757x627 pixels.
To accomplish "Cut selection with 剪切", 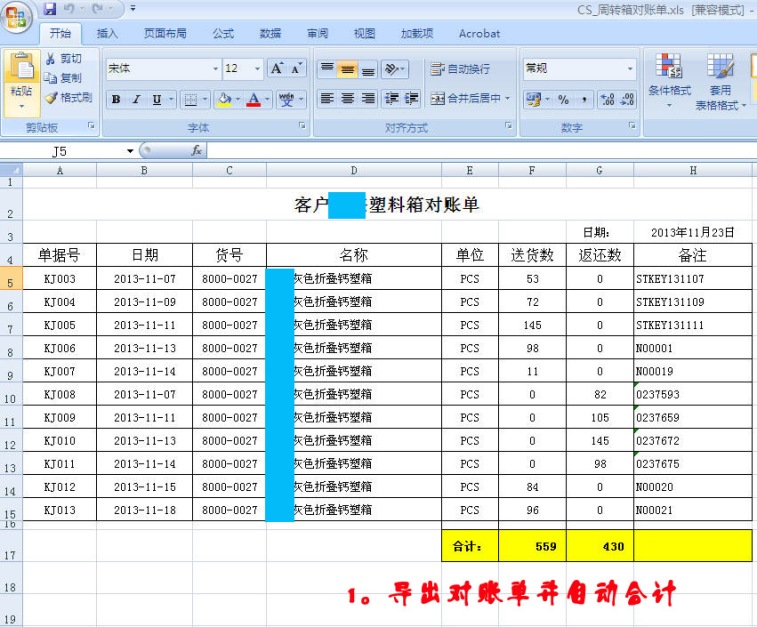I will [63, 59].
